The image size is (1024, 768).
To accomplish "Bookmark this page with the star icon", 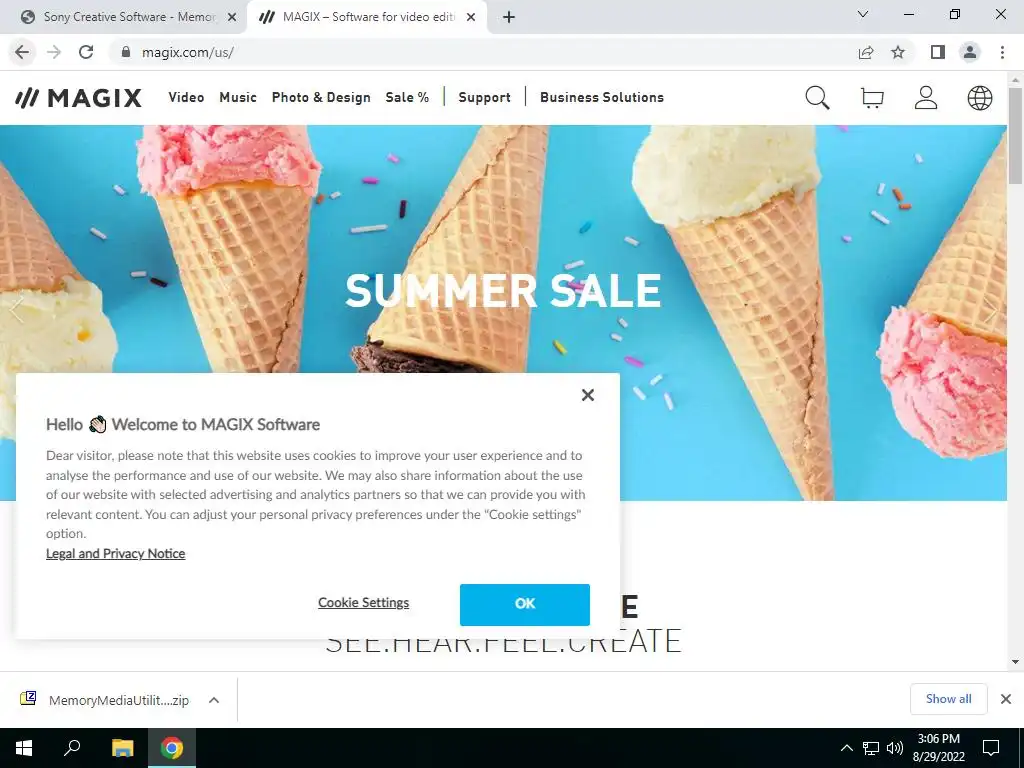I will tap(898, 52).
